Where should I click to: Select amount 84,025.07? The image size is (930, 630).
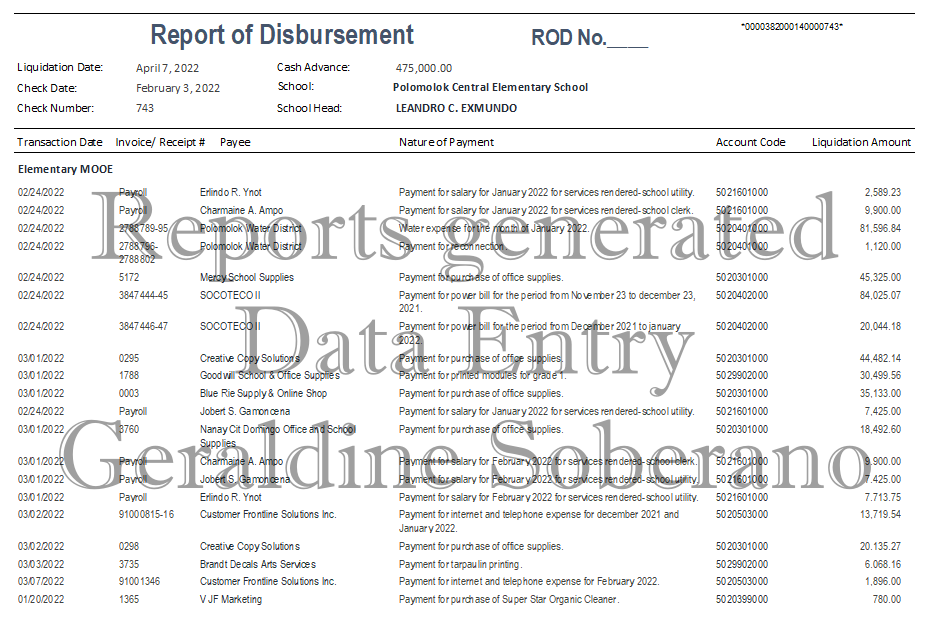(880, 295)
